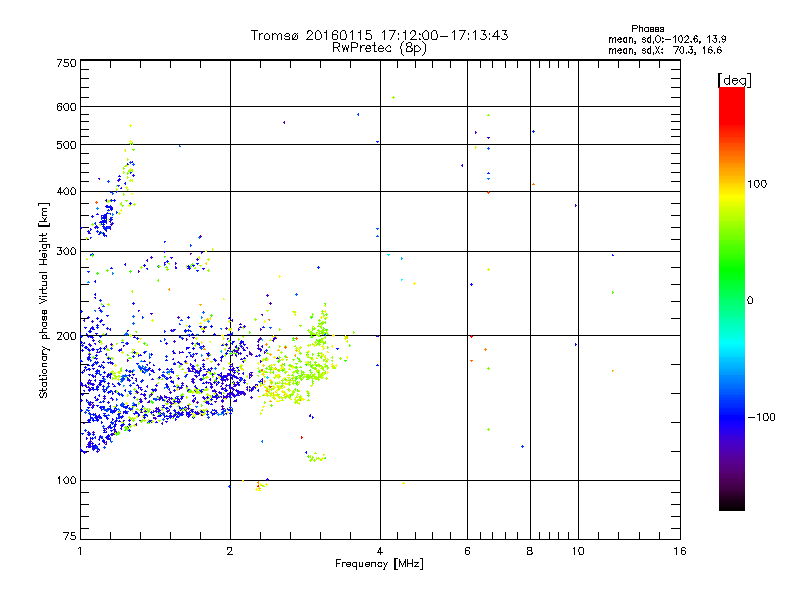This screenshot has height=600, width=800.
Task: Click the y-axis tick label '75'
Action: pyautogui.click(x=70, y=536)
